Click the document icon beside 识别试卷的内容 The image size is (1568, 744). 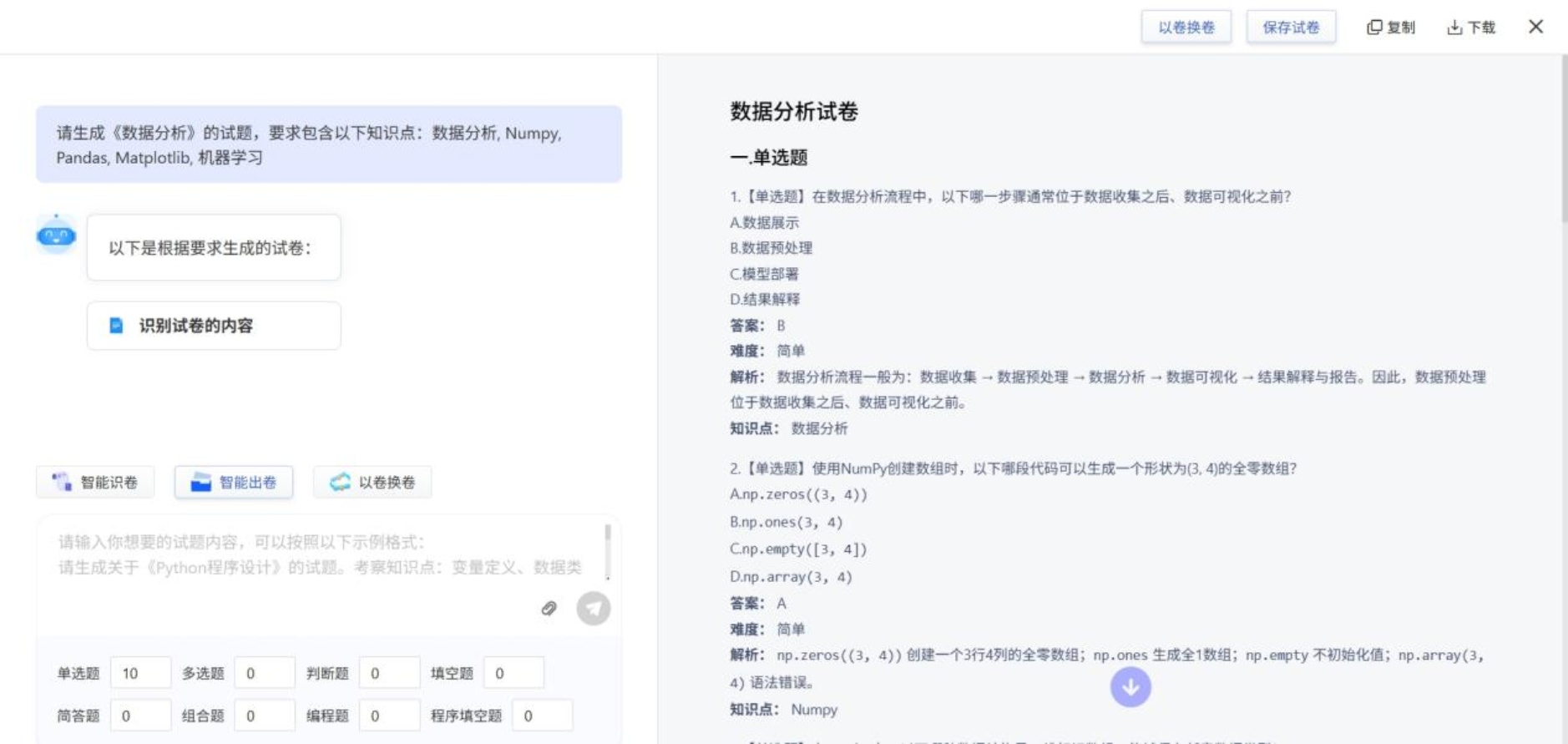[x=117, y=326]
